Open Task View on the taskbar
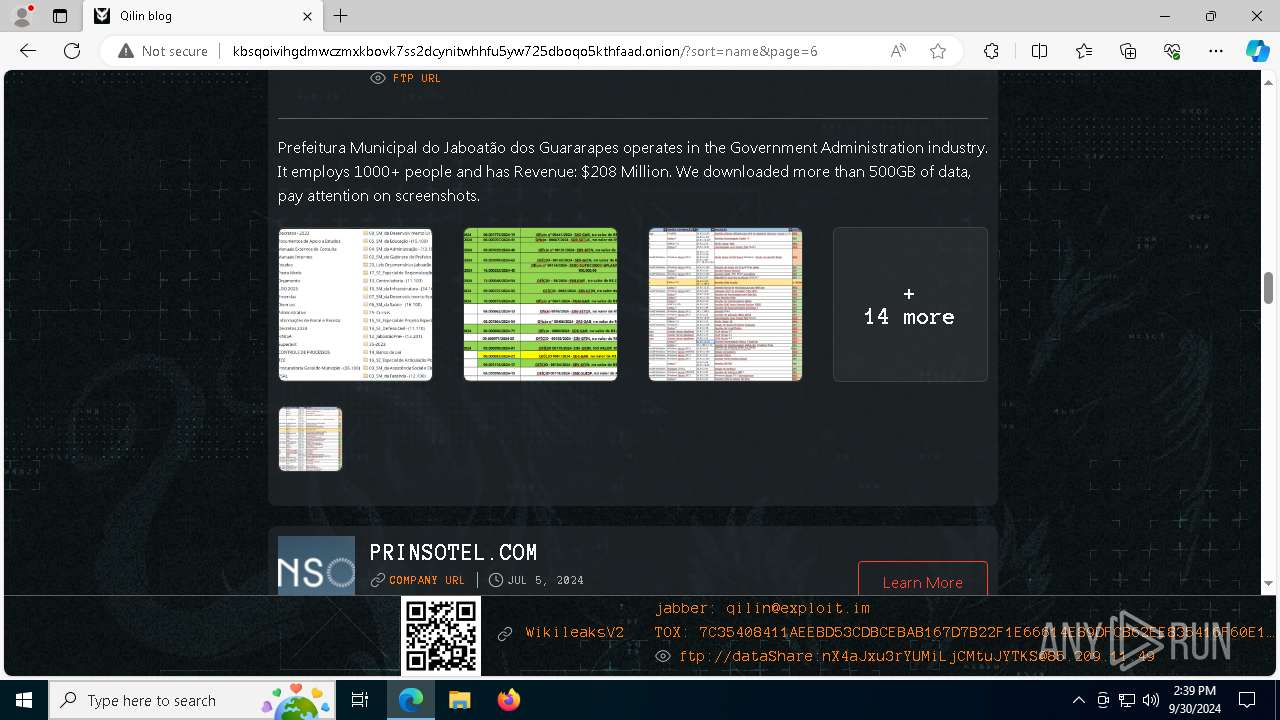 point(360,700)
